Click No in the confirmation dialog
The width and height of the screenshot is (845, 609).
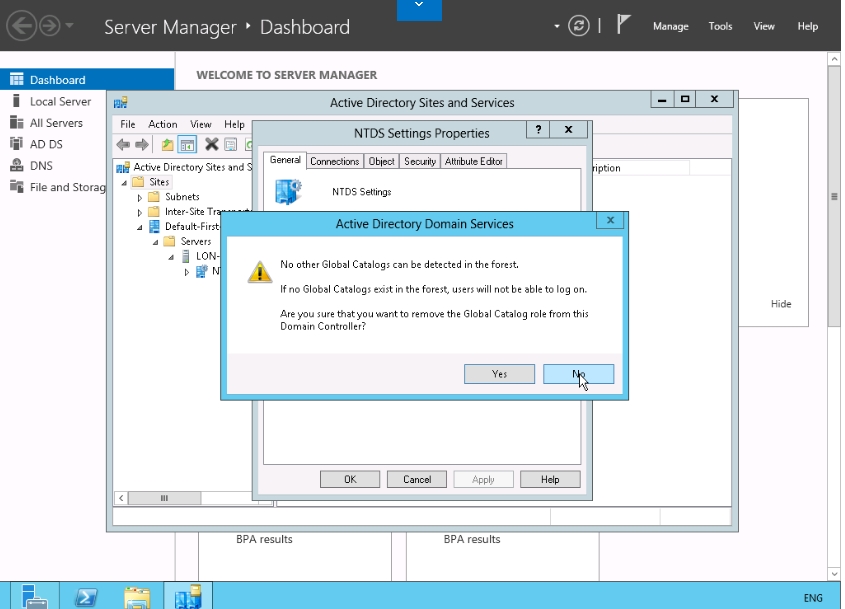point(578,374)
